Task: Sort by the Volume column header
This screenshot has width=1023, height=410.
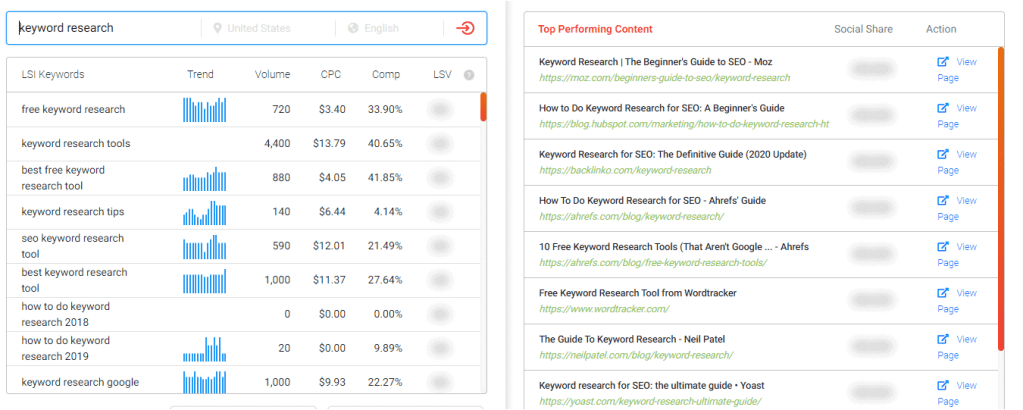Action: coord(272,75)
